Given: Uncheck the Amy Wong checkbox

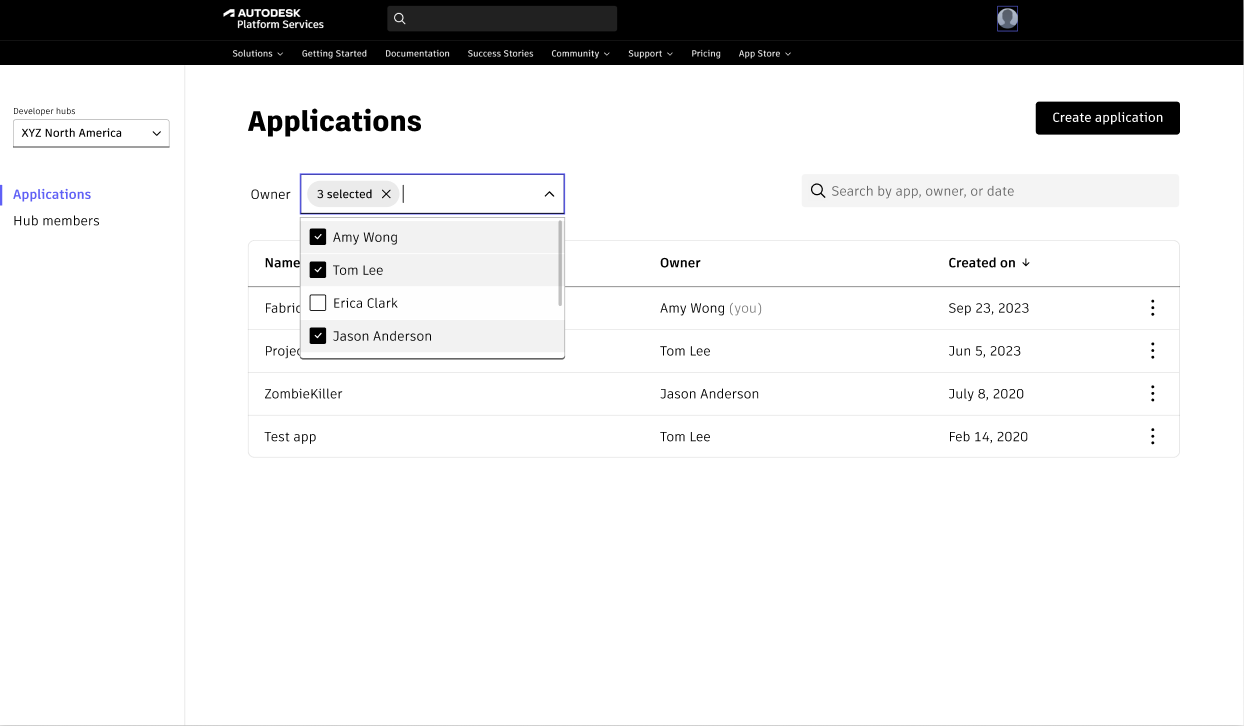Looking at the screenshot, I should [x=318, y=237].
